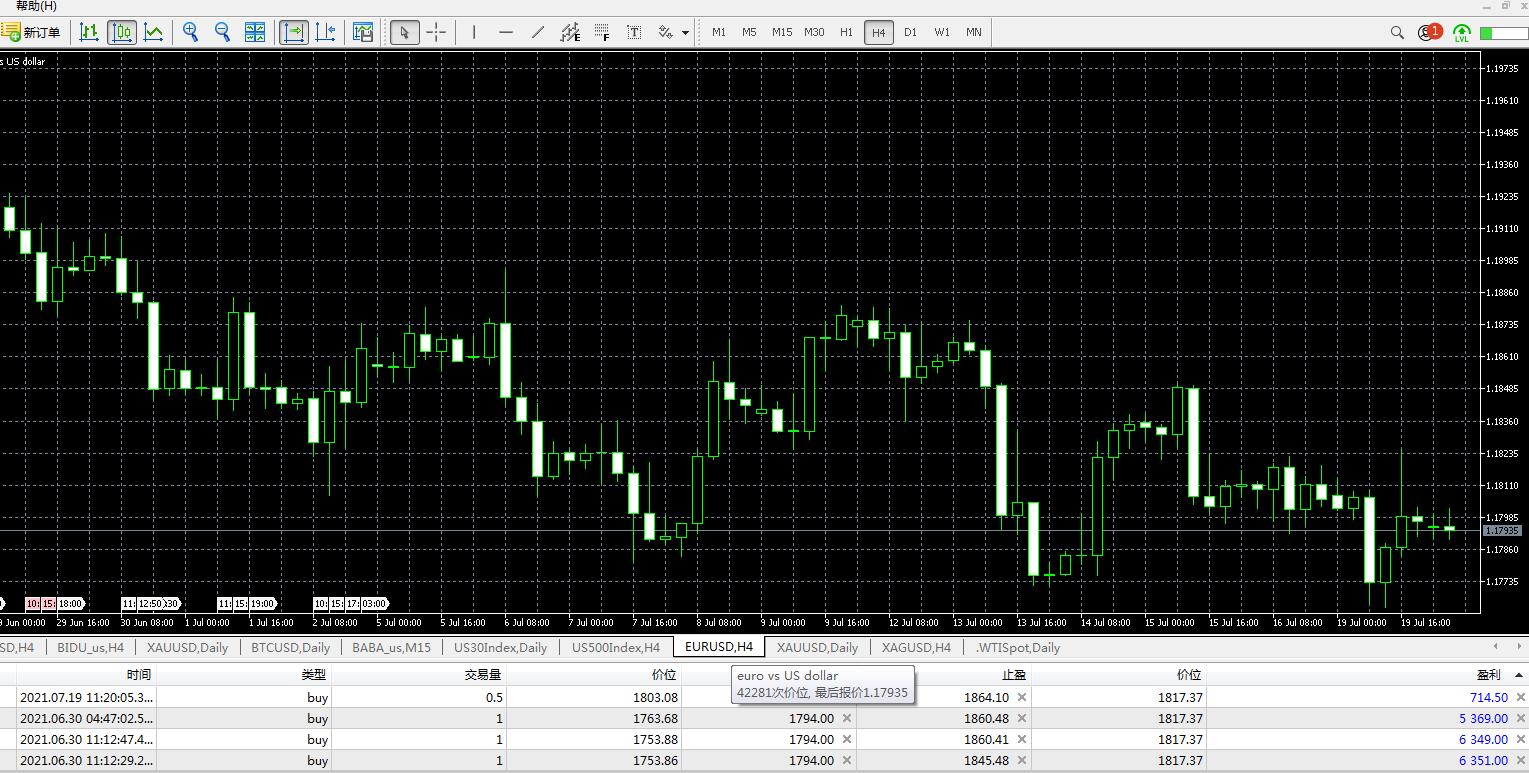The width and height of the screenshot is (1529, 773).
Task: Open the search magnifier in toolbar
Action: (1397, 32)
